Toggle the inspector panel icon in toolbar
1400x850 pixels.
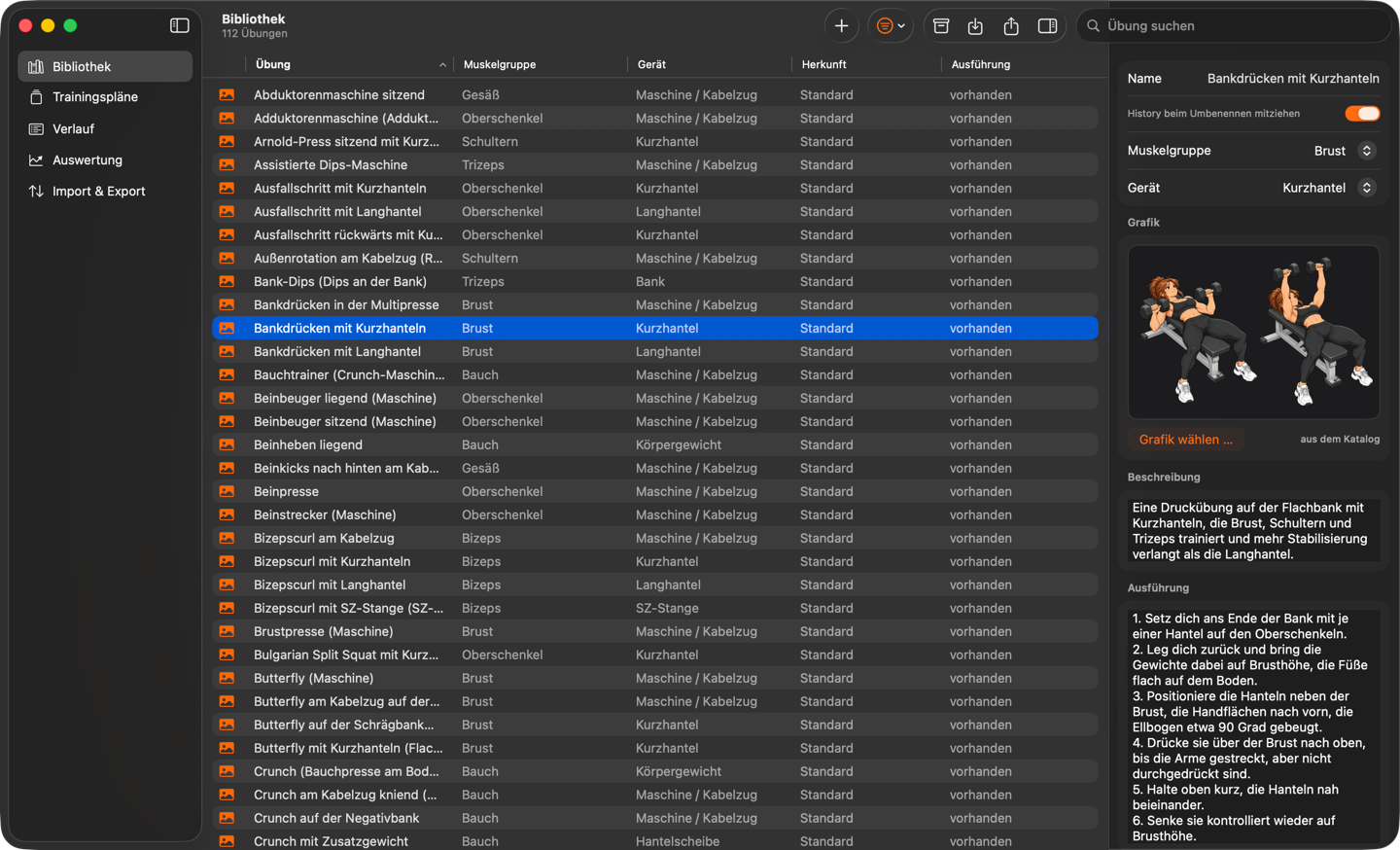pyautogui.click(x=1047, y=26)
